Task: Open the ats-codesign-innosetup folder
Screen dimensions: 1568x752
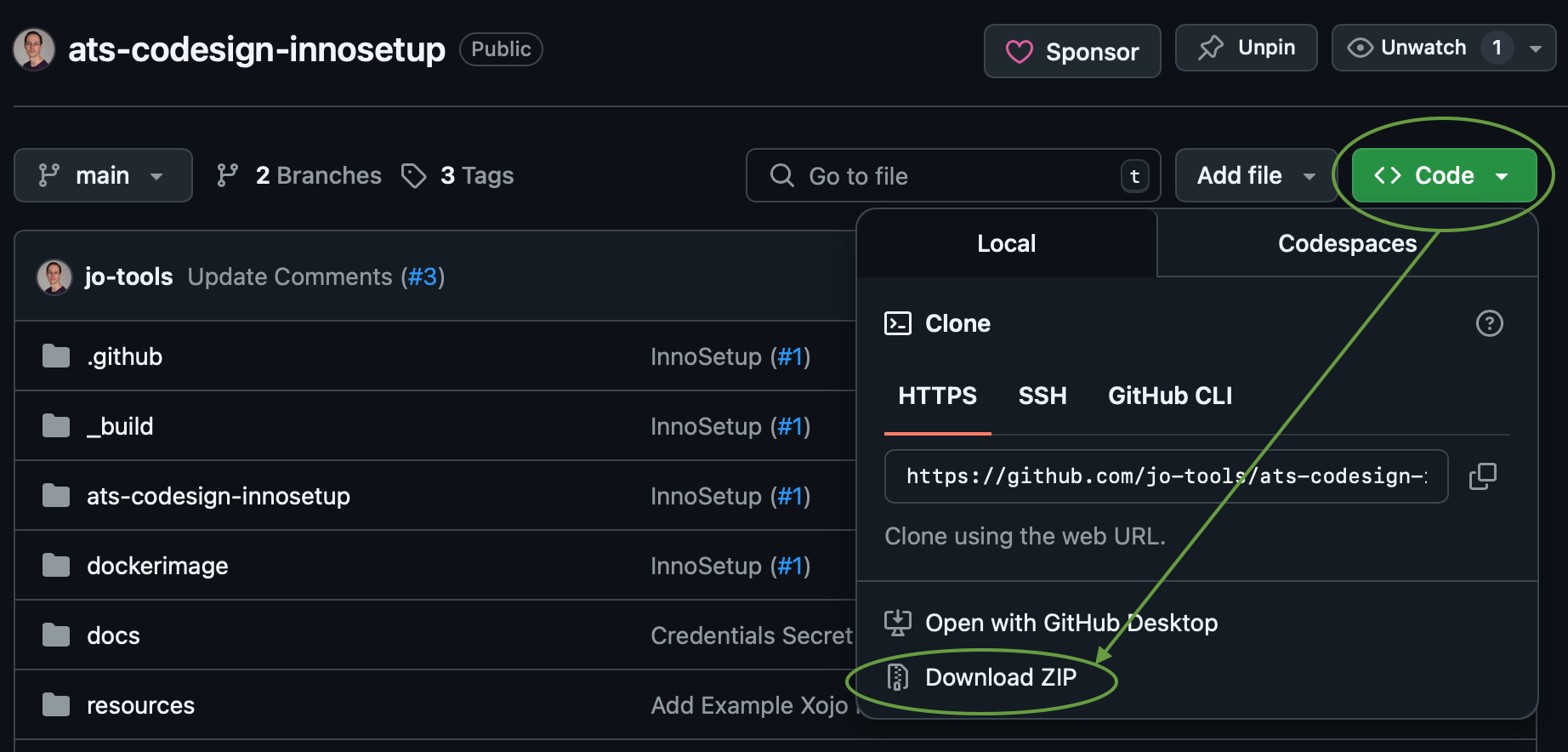Action: tap(219, 496)
